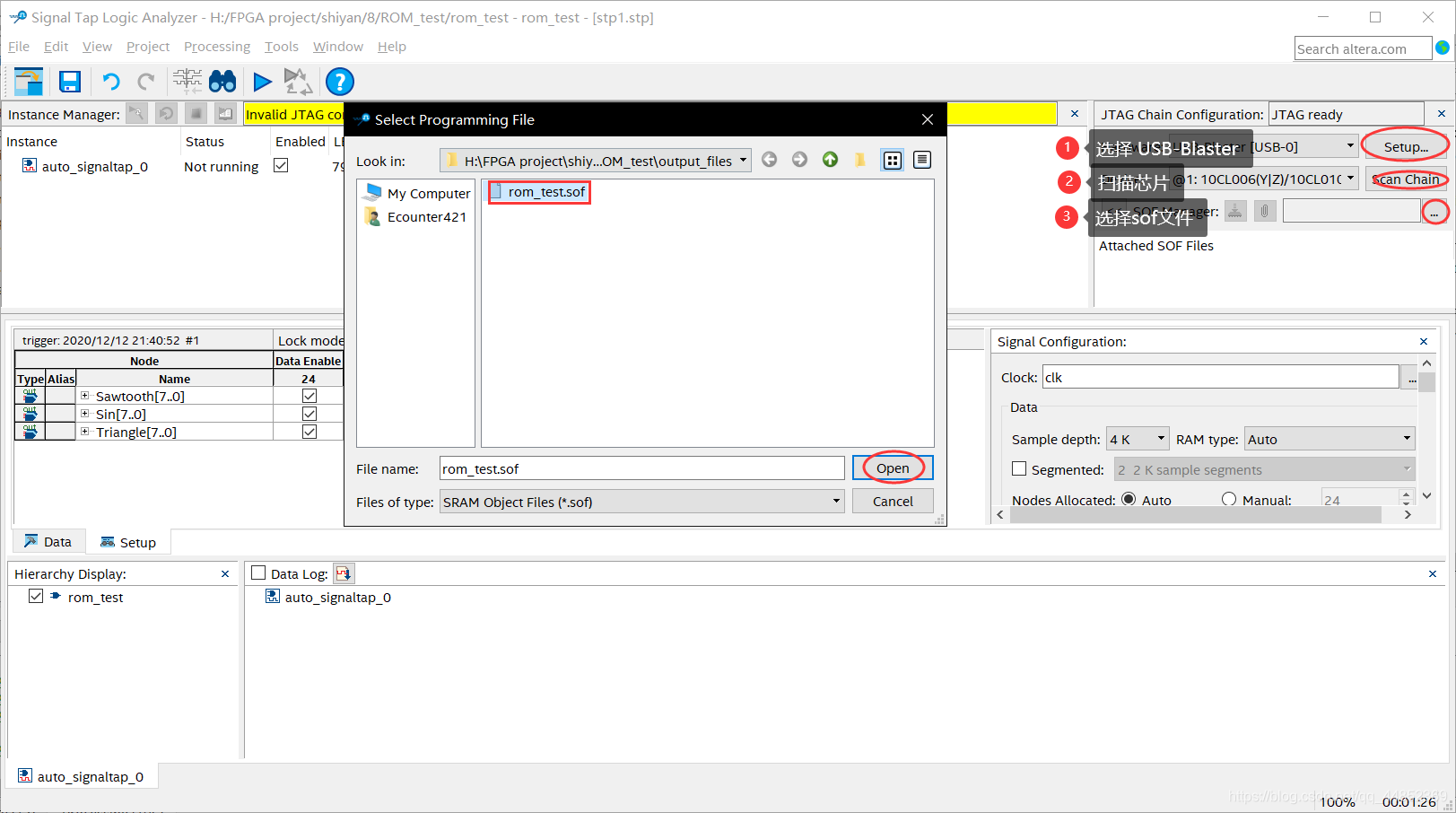Click the attach SOF paperclip icon
Image resolution: width=1456 pixels, height=813 pixels.
click(x=1265, y=211)
